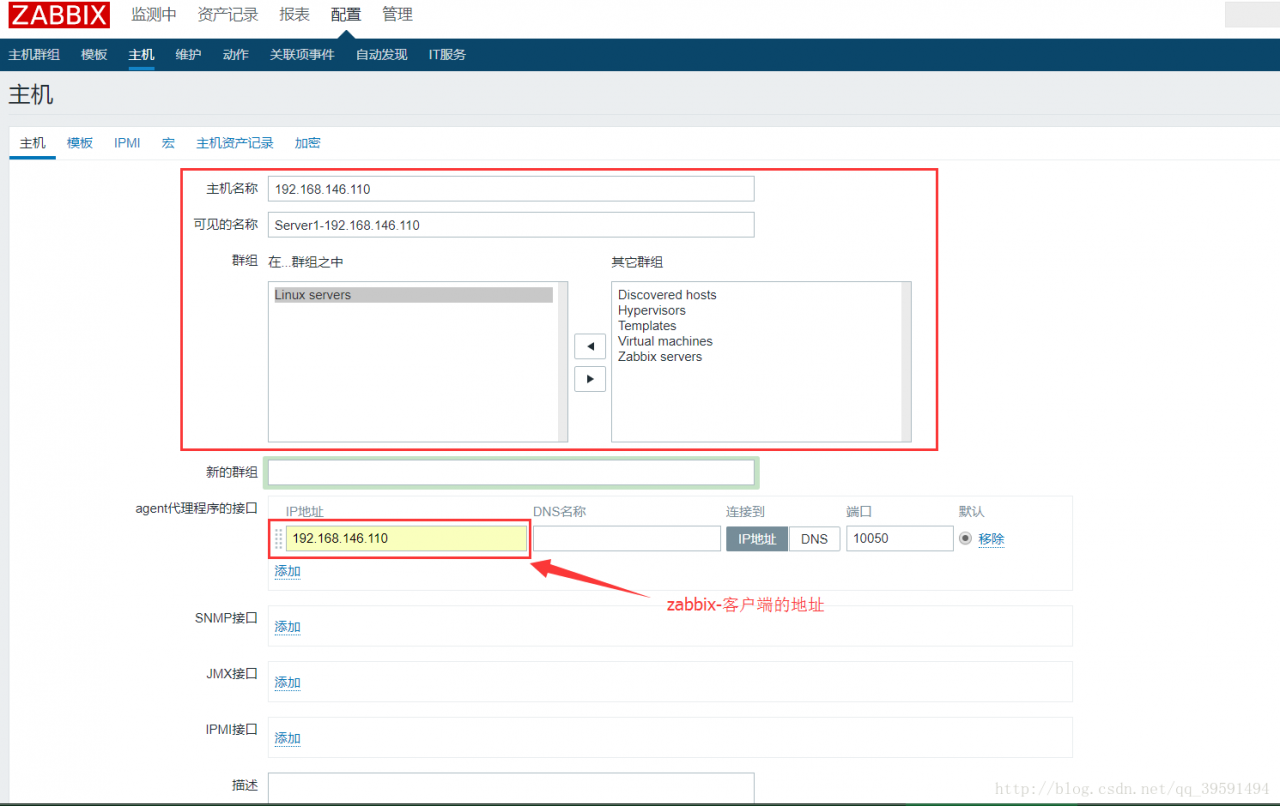Click the right arrow to move group out

coord(589,379)
